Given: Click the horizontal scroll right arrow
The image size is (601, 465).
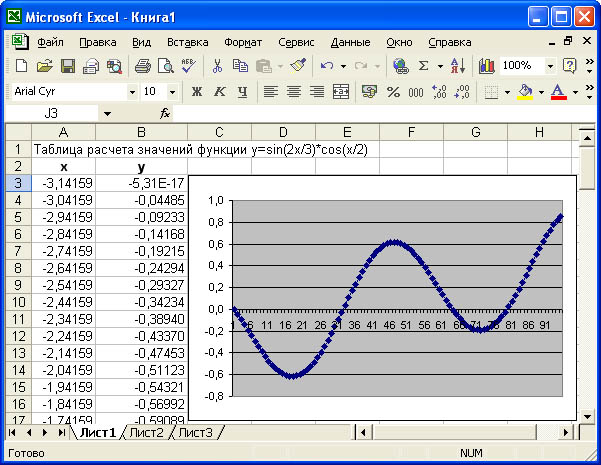Looking at the screenshot, I should click(x=566, y=433).
